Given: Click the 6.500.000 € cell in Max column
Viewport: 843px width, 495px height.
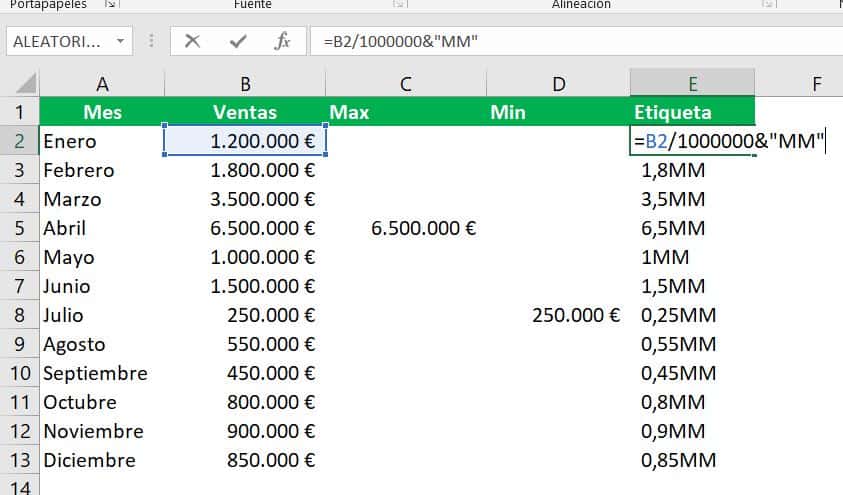Looking at the screenshot, I should (406, 228).
